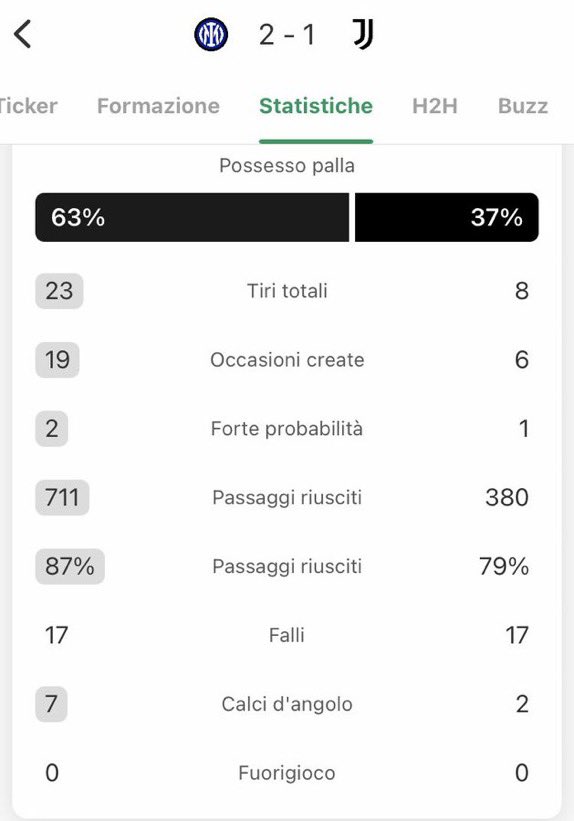Select the Statistiche tab
The width and height of the screenshot is (574, 821).
[316, 106]
